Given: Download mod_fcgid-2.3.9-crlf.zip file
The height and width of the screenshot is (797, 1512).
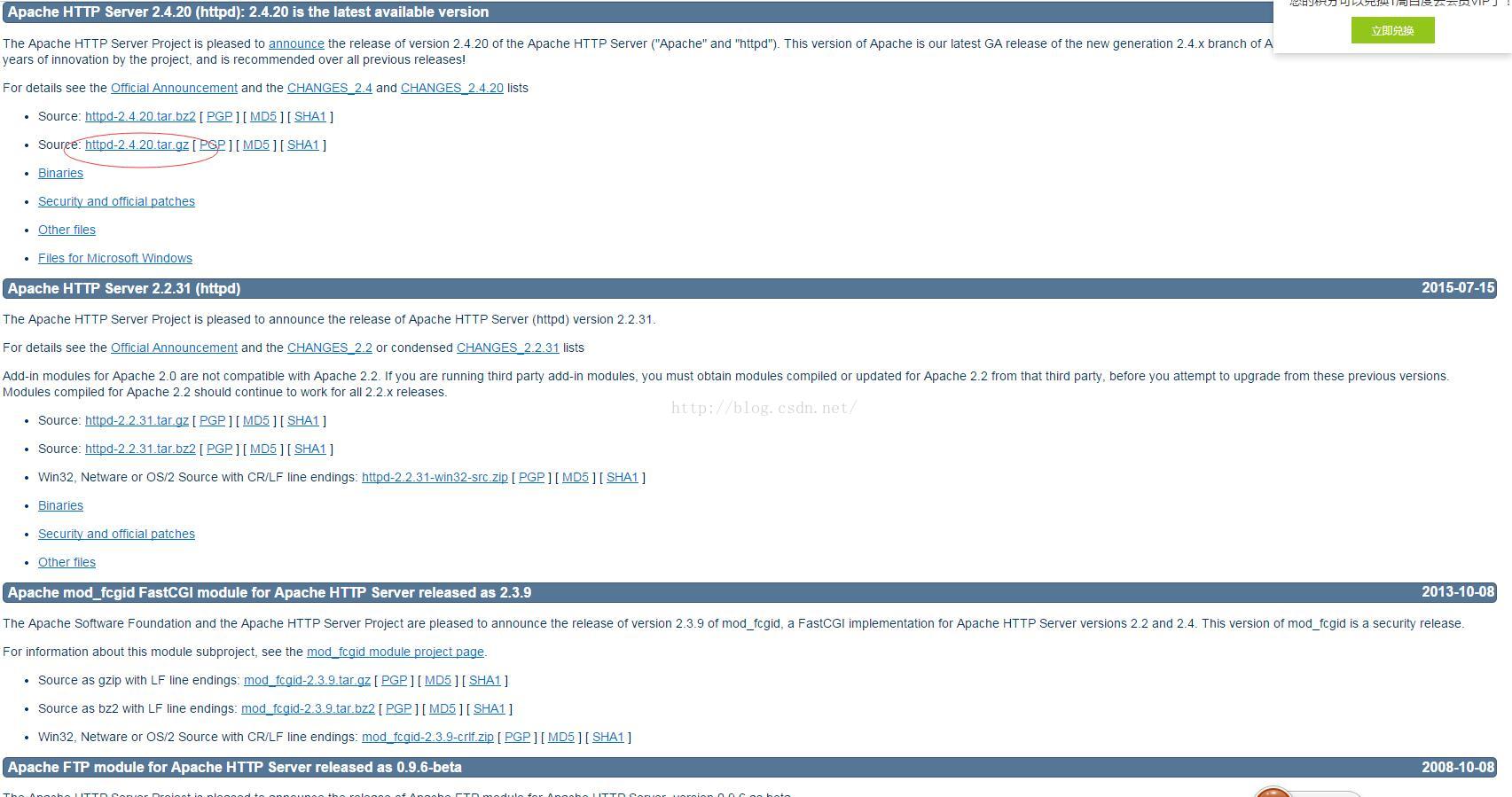Looking at the screenshot, I should tap(427, 737).
